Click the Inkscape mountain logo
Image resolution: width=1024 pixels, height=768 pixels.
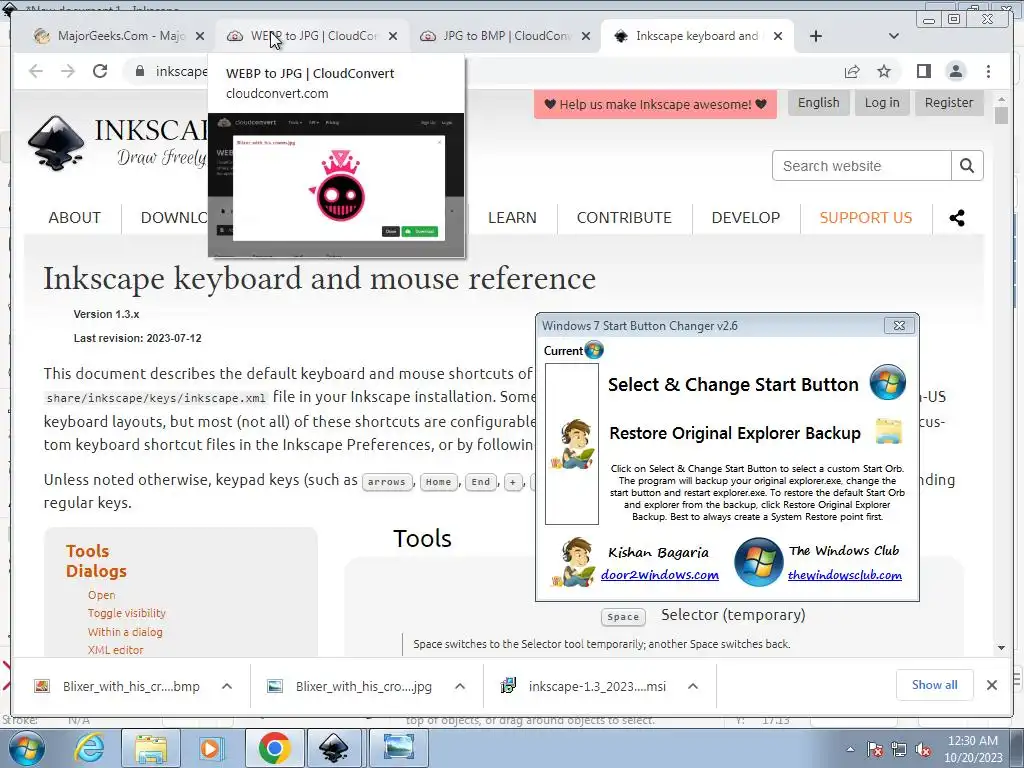pyautogui.click(x=56, y=143)
